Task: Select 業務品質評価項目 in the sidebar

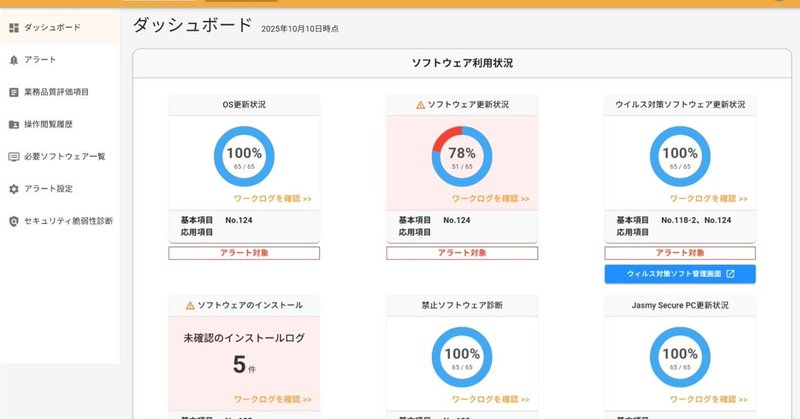Action: click(60, 92)
